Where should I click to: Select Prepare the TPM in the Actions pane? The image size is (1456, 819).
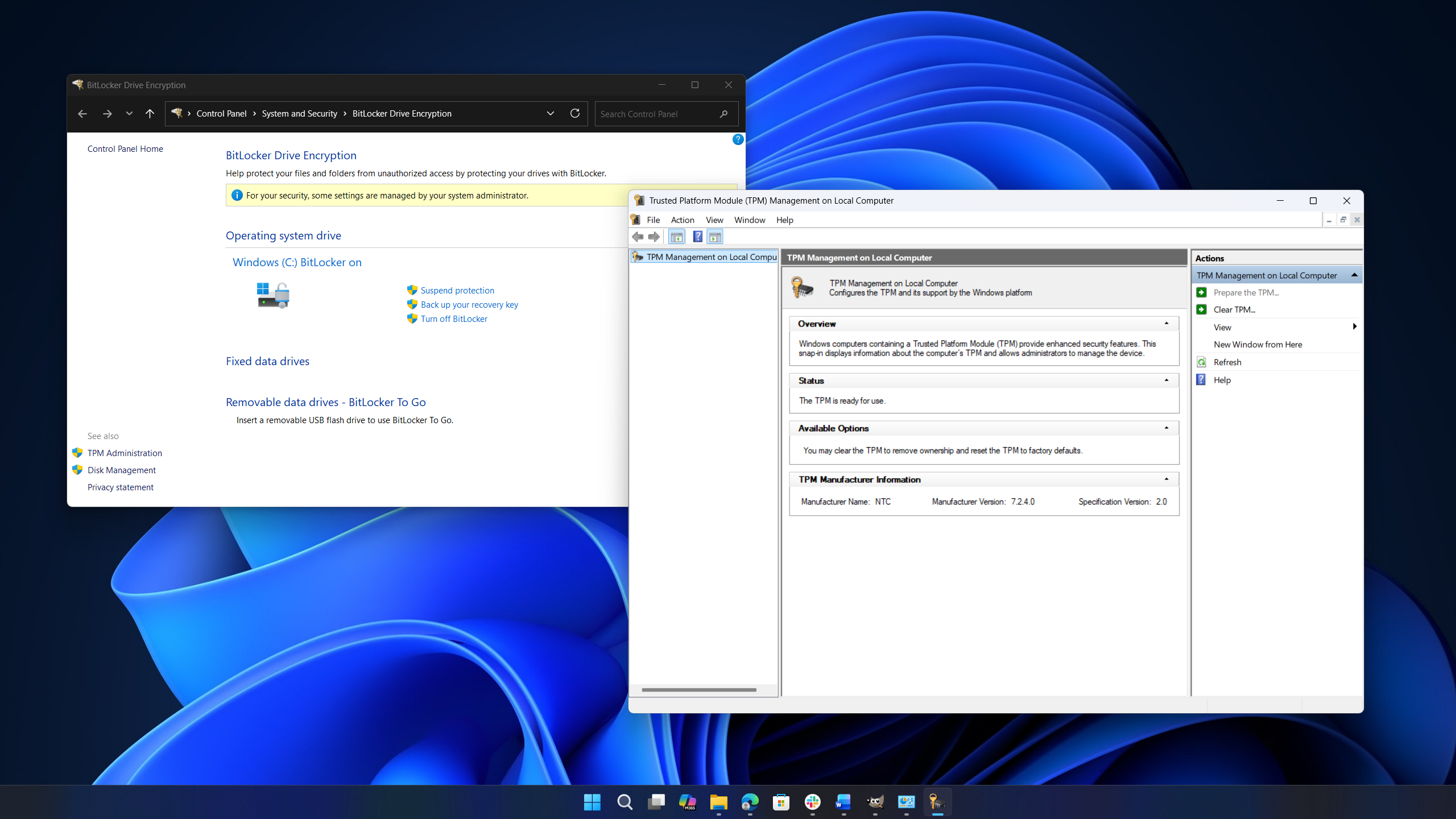pyautogui.click(x=1246, y=292)
